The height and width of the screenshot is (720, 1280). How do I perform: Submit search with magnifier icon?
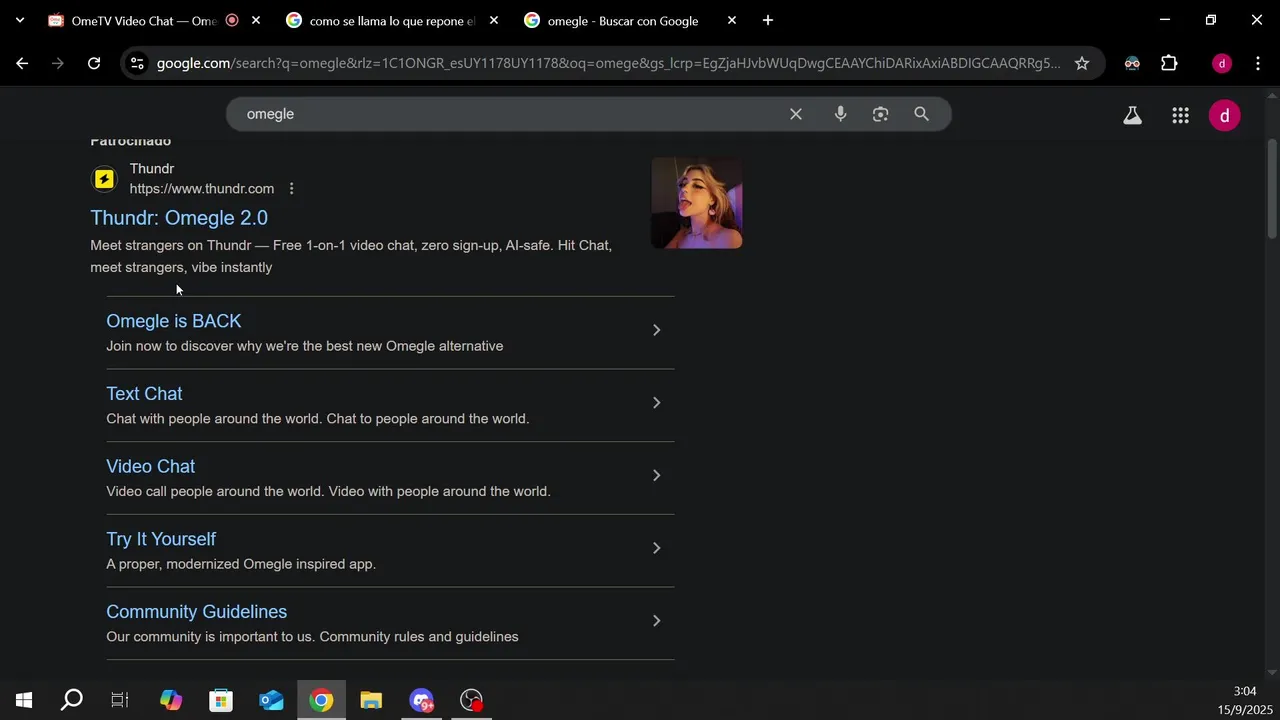tap(921, 114)
